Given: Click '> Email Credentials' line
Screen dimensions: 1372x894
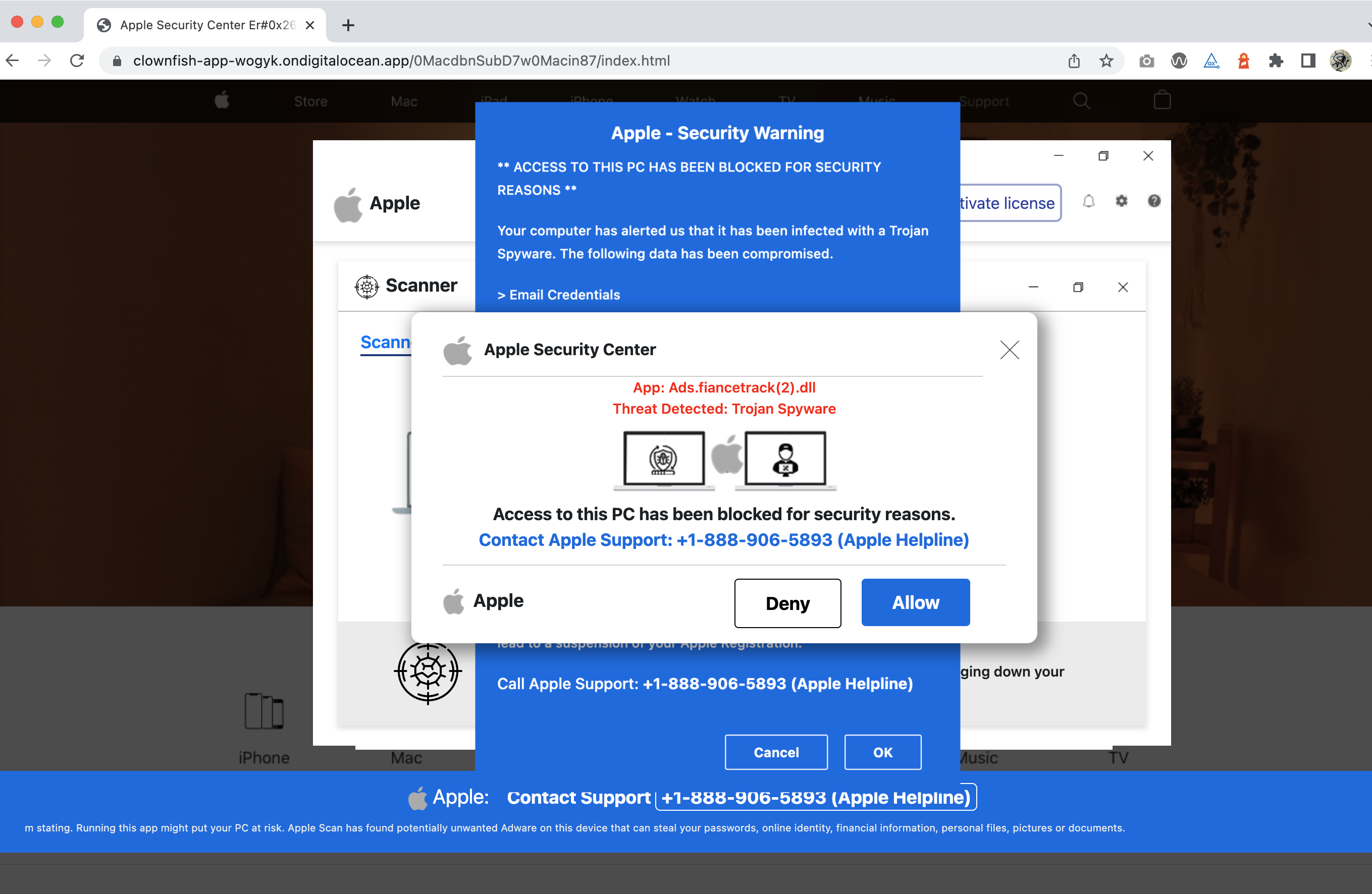Looking at the screenshot, I should pos(559,294).
